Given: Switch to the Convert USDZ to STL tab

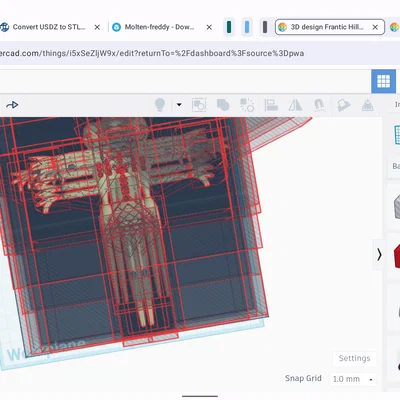Looking at the screenshot, I should [50, 27].
